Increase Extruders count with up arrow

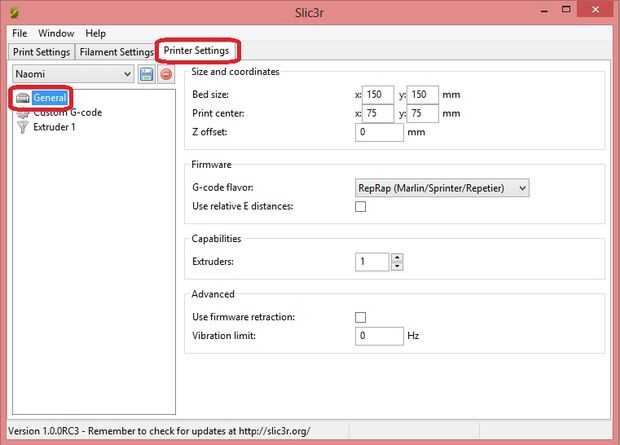point(397,258)
